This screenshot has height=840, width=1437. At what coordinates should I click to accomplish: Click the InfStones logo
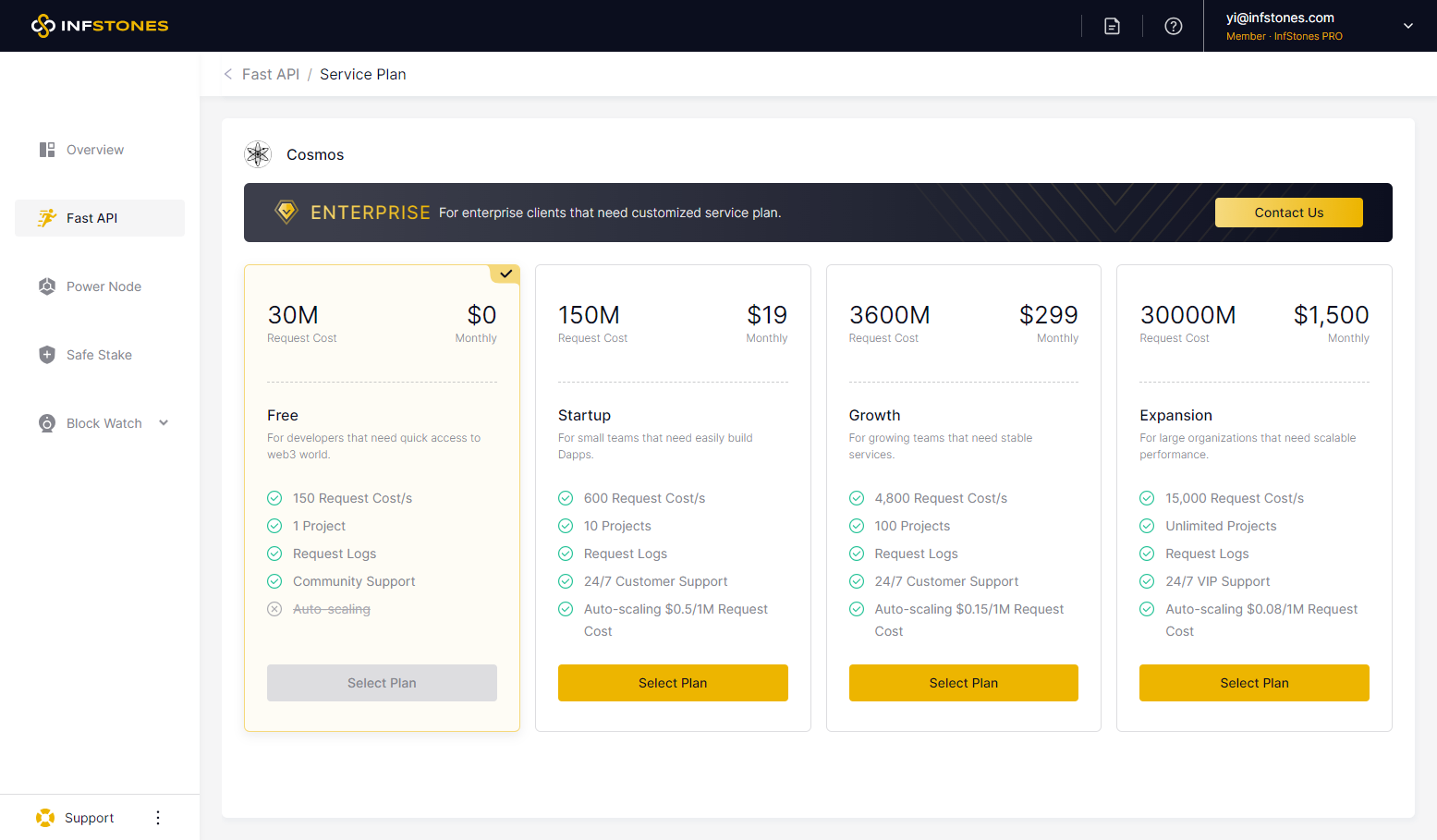[x=100, y=26]
